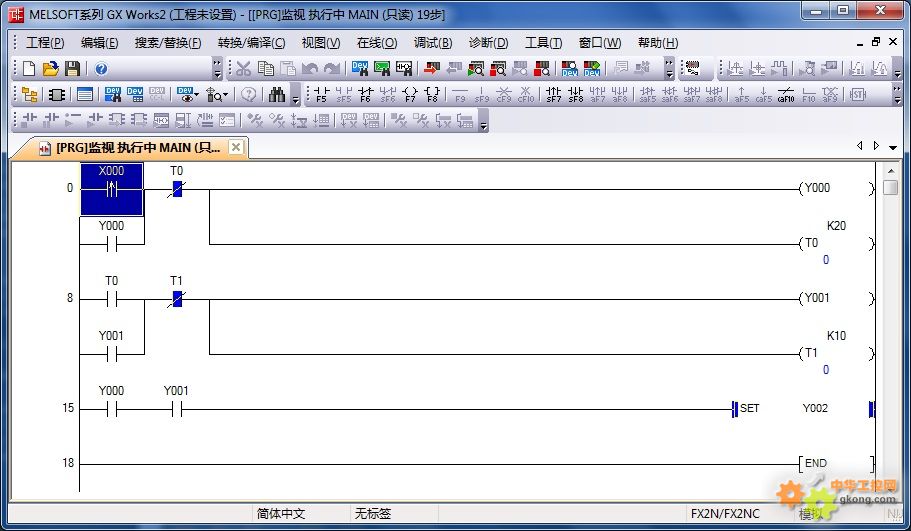Open the 调试(B) menu
This screenshot has height=531, width=911.
tap(433, 42)
